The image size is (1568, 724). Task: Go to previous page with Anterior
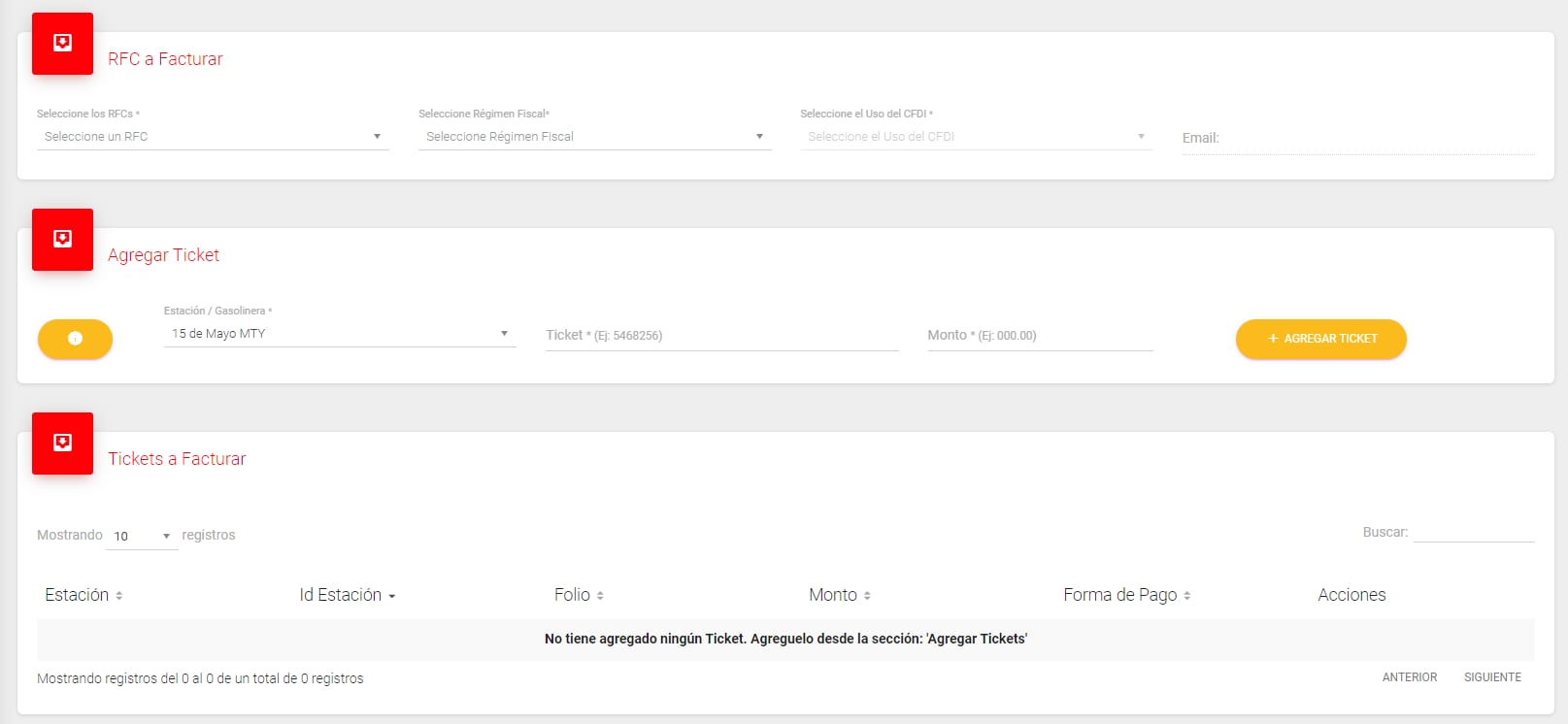coord(1409,677)
